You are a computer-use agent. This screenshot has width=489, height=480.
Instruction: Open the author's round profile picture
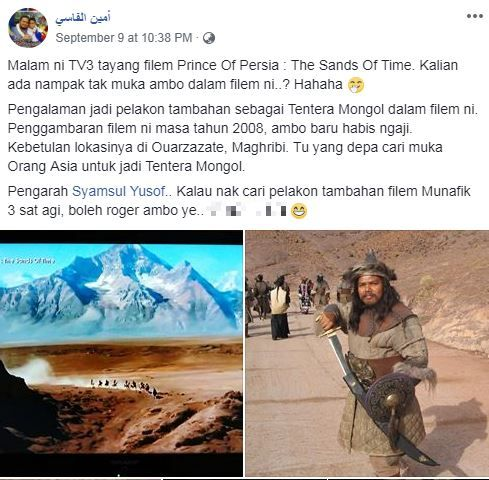tap(28, 28)
